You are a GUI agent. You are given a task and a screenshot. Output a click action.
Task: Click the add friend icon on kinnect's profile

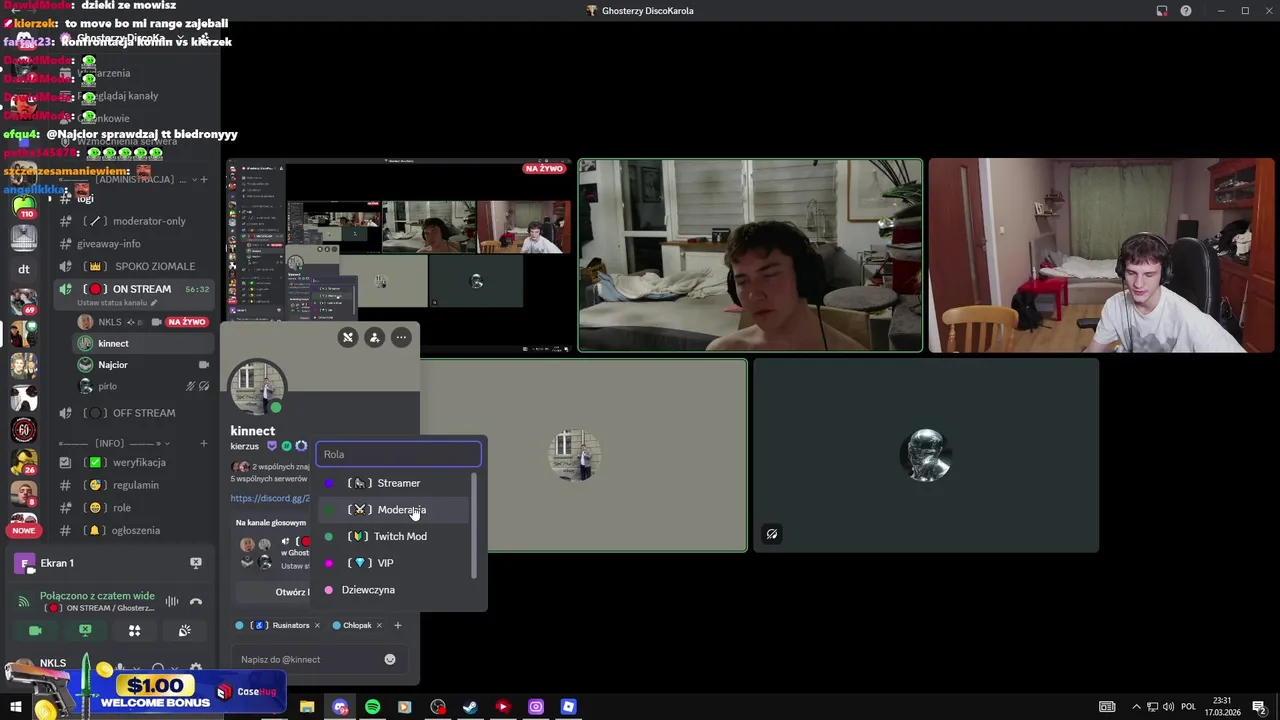[374, 337]
